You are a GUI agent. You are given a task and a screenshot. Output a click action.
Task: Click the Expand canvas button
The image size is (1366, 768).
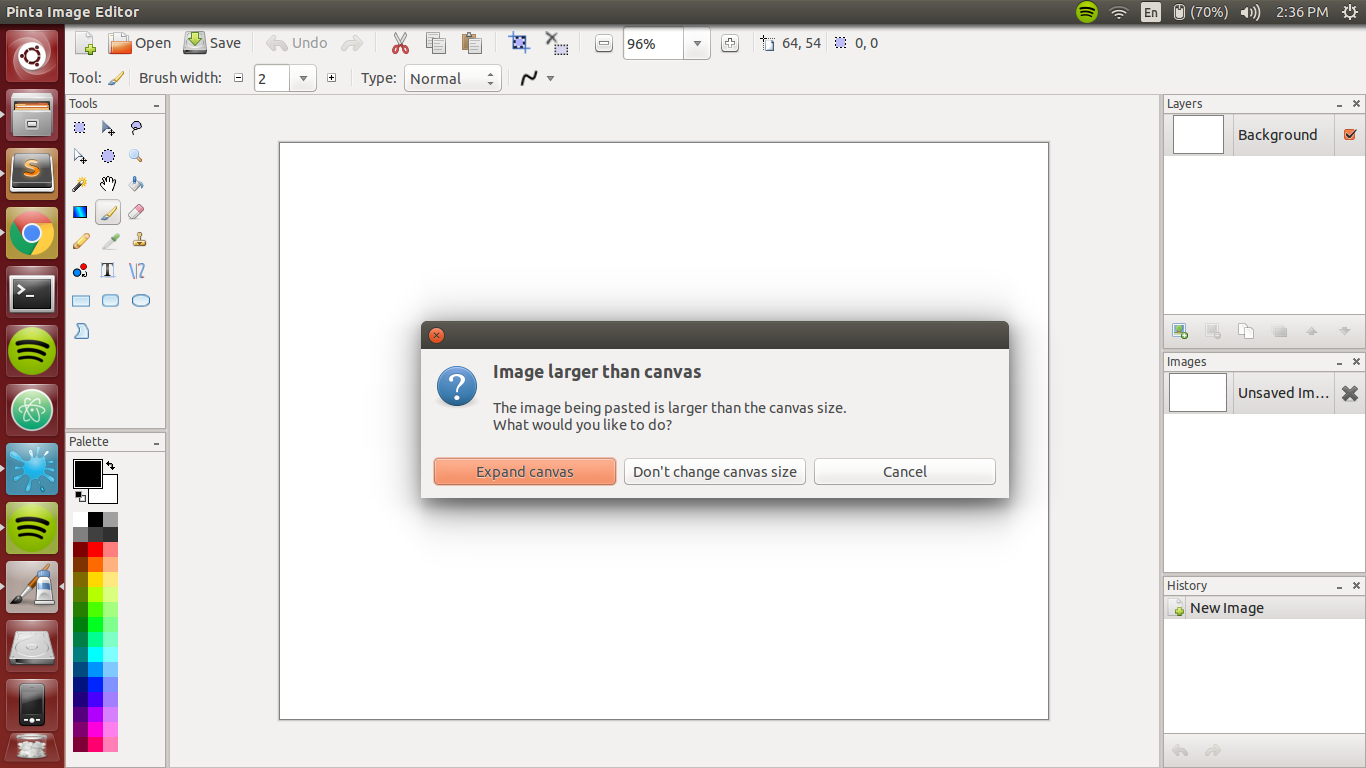pos(524,472)
